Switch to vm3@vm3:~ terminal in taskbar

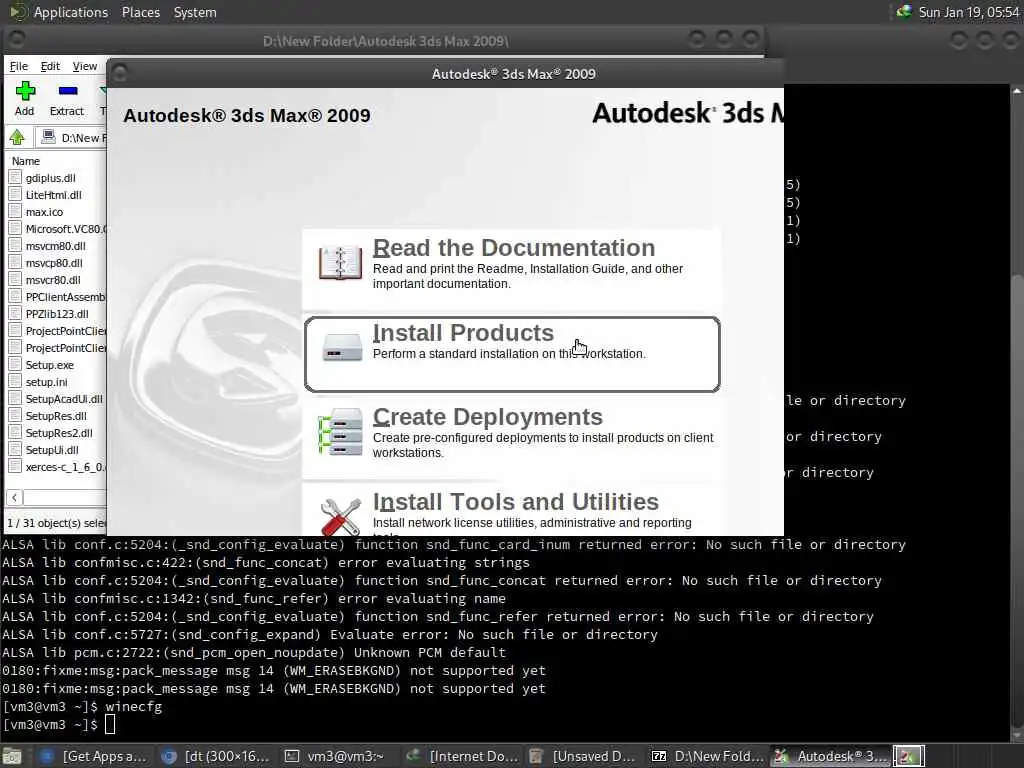336,756
